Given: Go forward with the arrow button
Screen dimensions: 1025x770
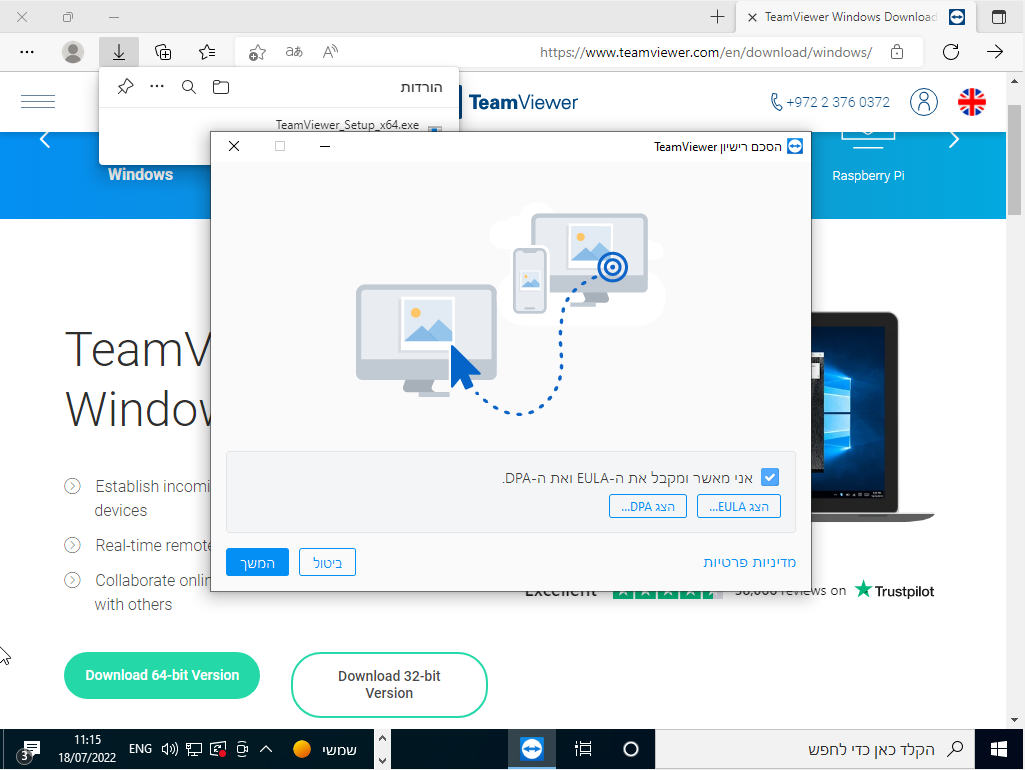Looking at the screenshot, I should click(x=995, y=52).
